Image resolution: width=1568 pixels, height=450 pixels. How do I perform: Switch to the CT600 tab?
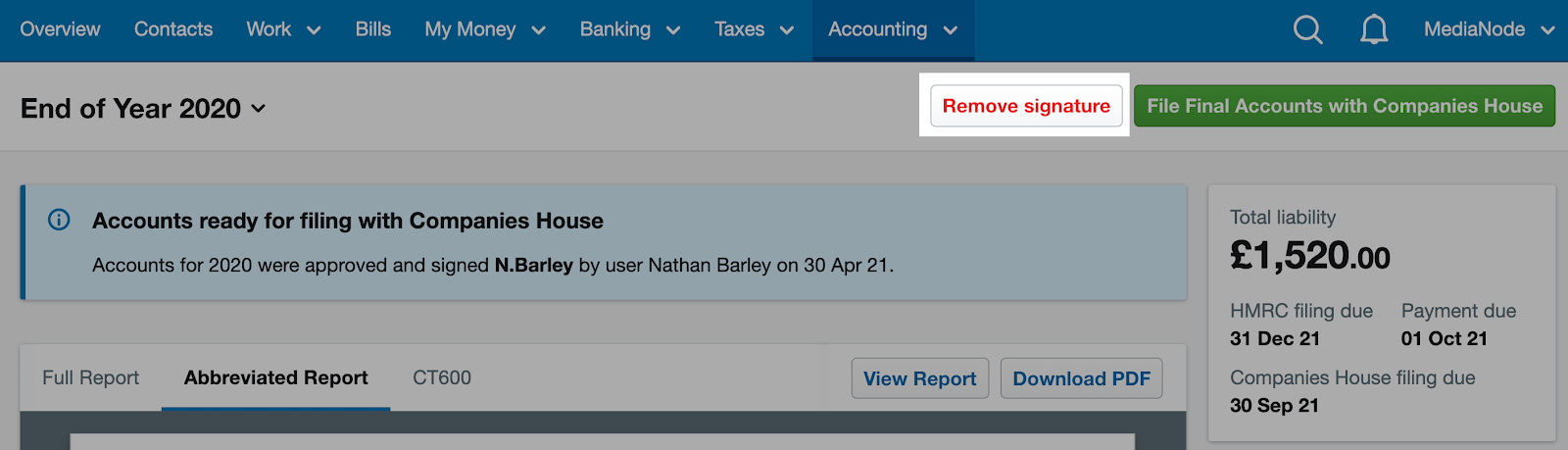tap(442, 377)
